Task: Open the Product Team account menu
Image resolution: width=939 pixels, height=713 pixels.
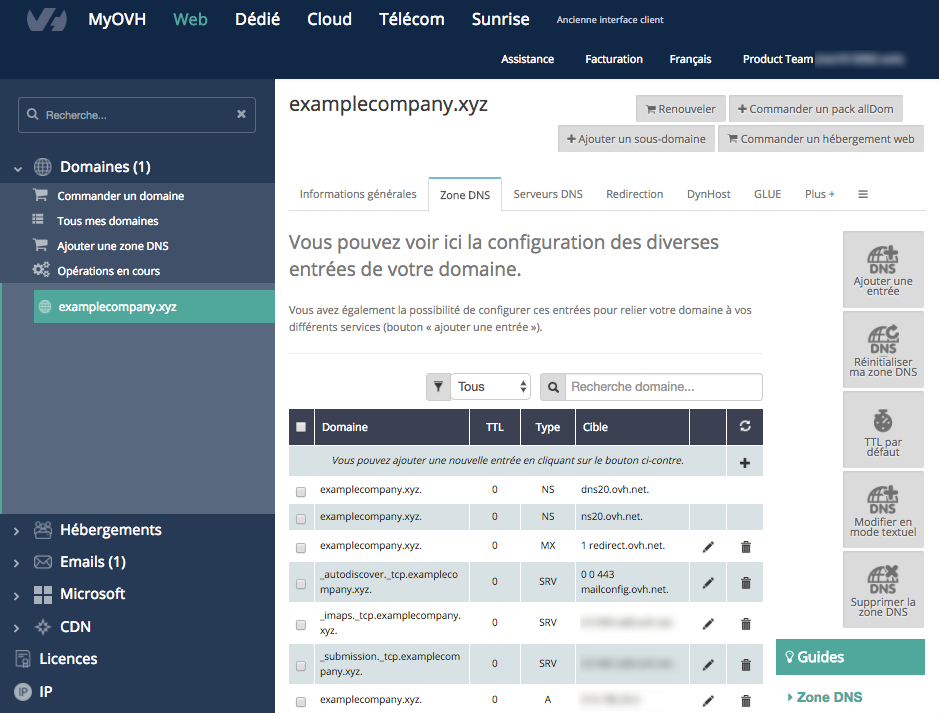Action: point(823,59)
